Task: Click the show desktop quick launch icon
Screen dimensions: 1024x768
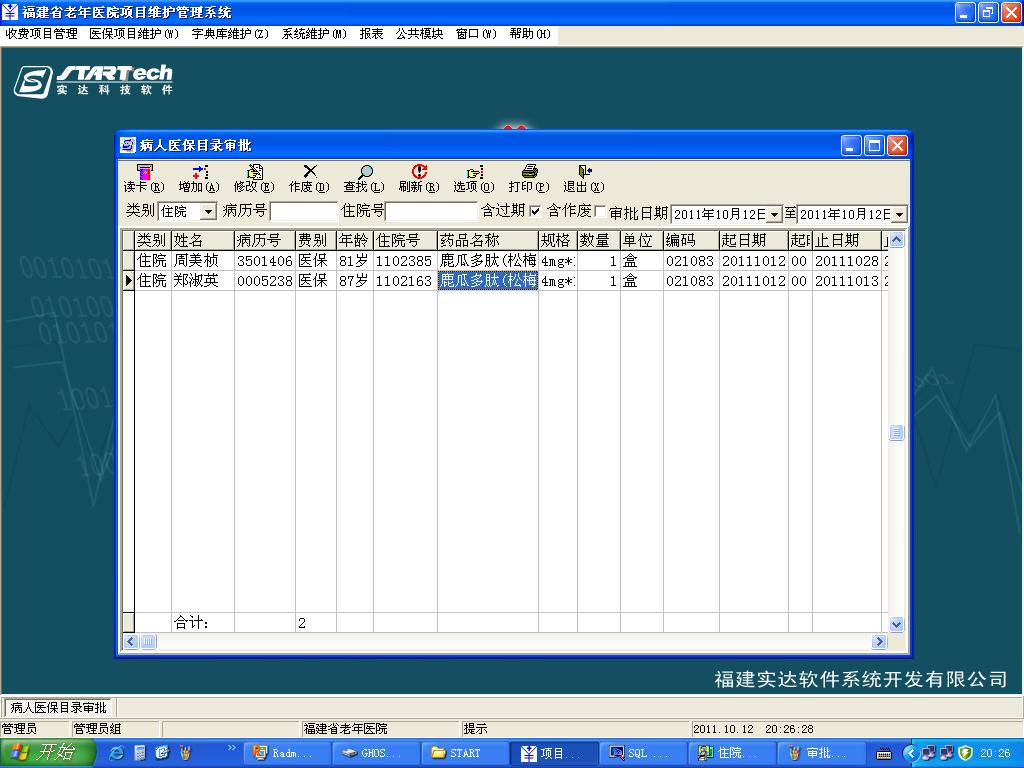Action: 162,753
